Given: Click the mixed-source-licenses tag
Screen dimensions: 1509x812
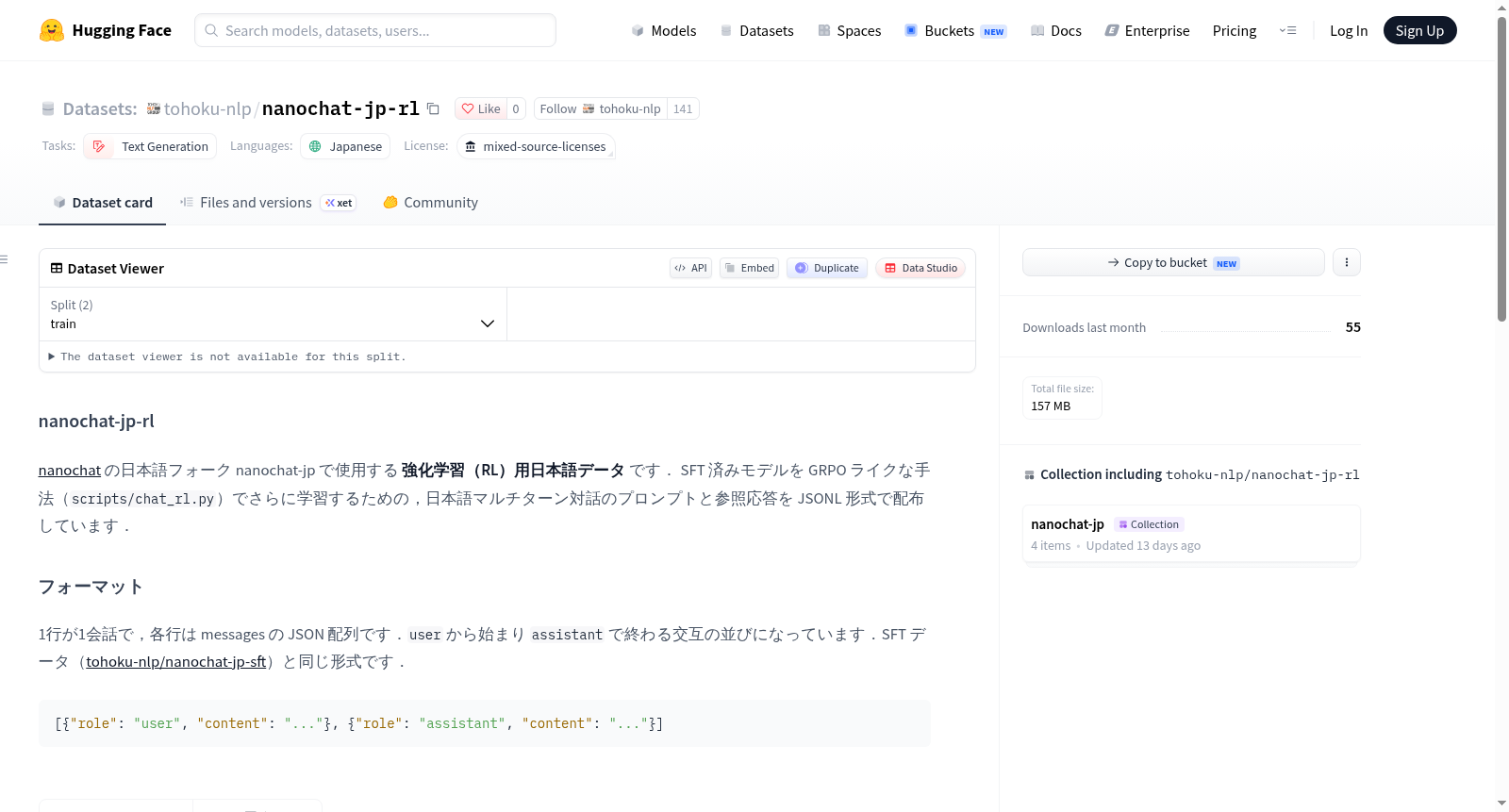Looking at the screenshot, I should click(536, 146).
